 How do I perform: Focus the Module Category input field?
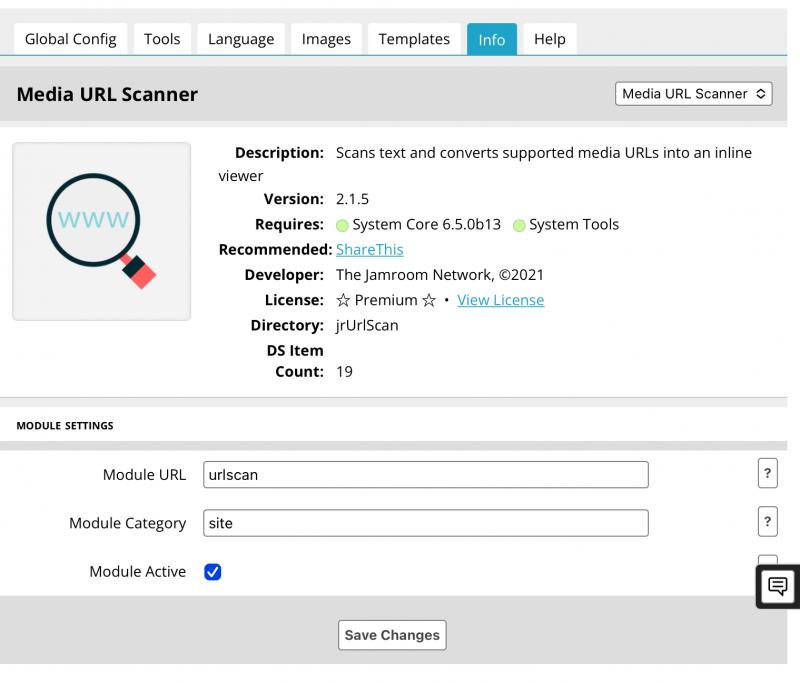[x=425, y=523]
